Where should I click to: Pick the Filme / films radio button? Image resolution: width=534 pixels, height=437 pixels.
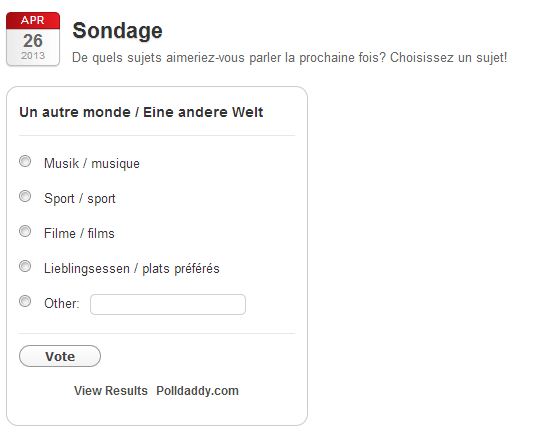[25, 231]
